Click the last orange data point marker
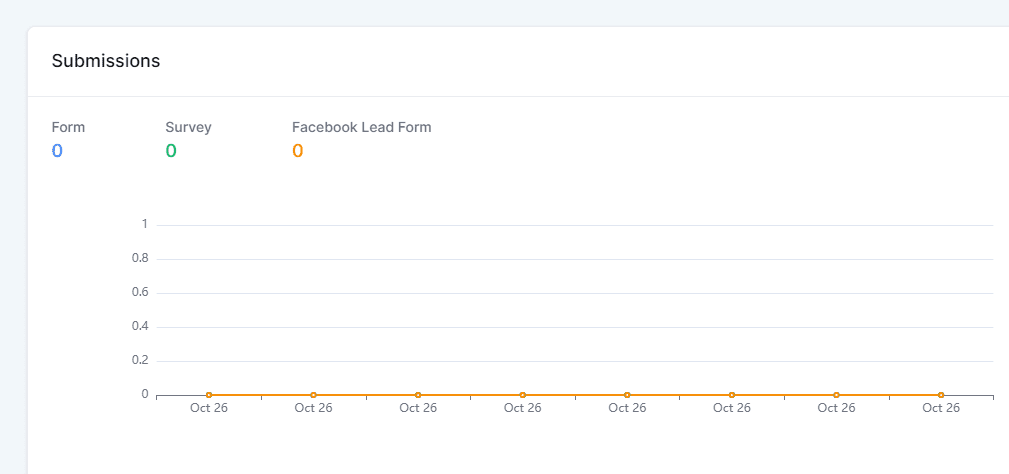 click(941, 395)
